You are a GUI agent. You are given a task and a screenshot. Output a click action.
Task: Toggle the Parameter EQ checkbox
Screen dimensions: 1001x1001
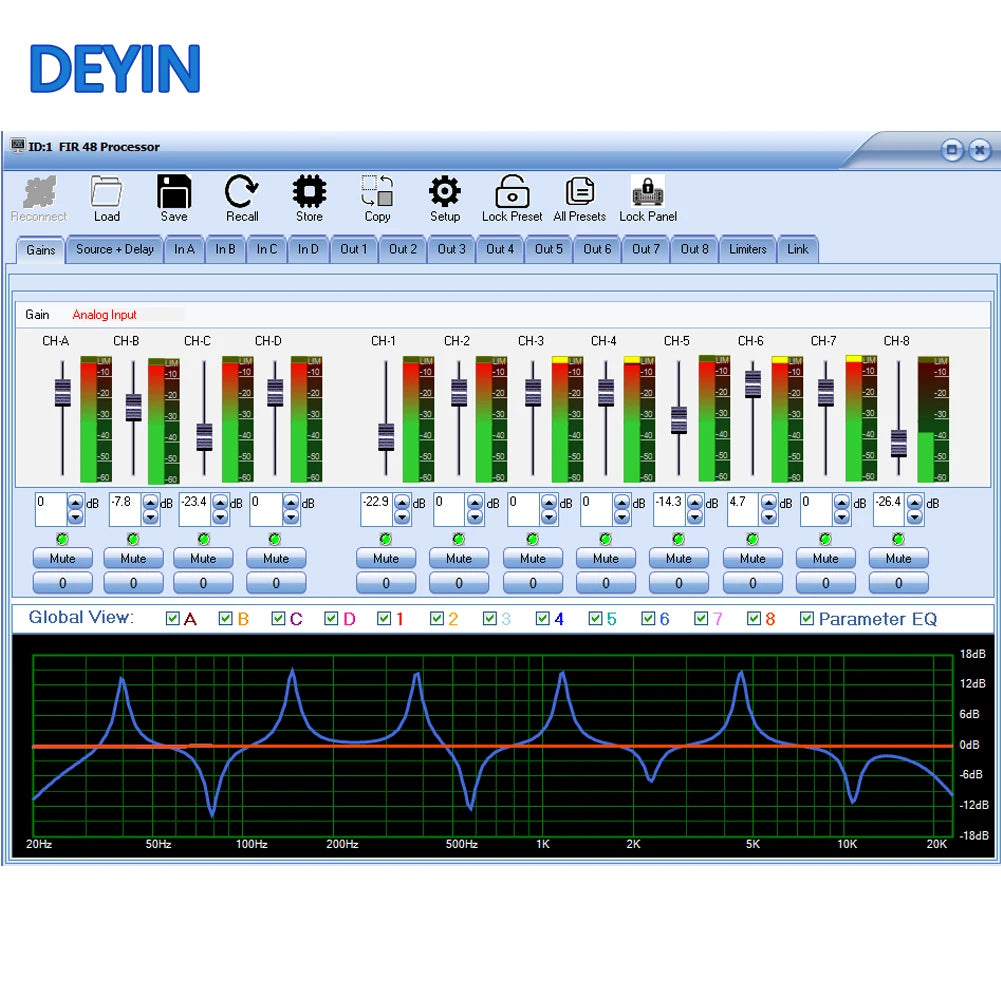[x=807, y=619]
